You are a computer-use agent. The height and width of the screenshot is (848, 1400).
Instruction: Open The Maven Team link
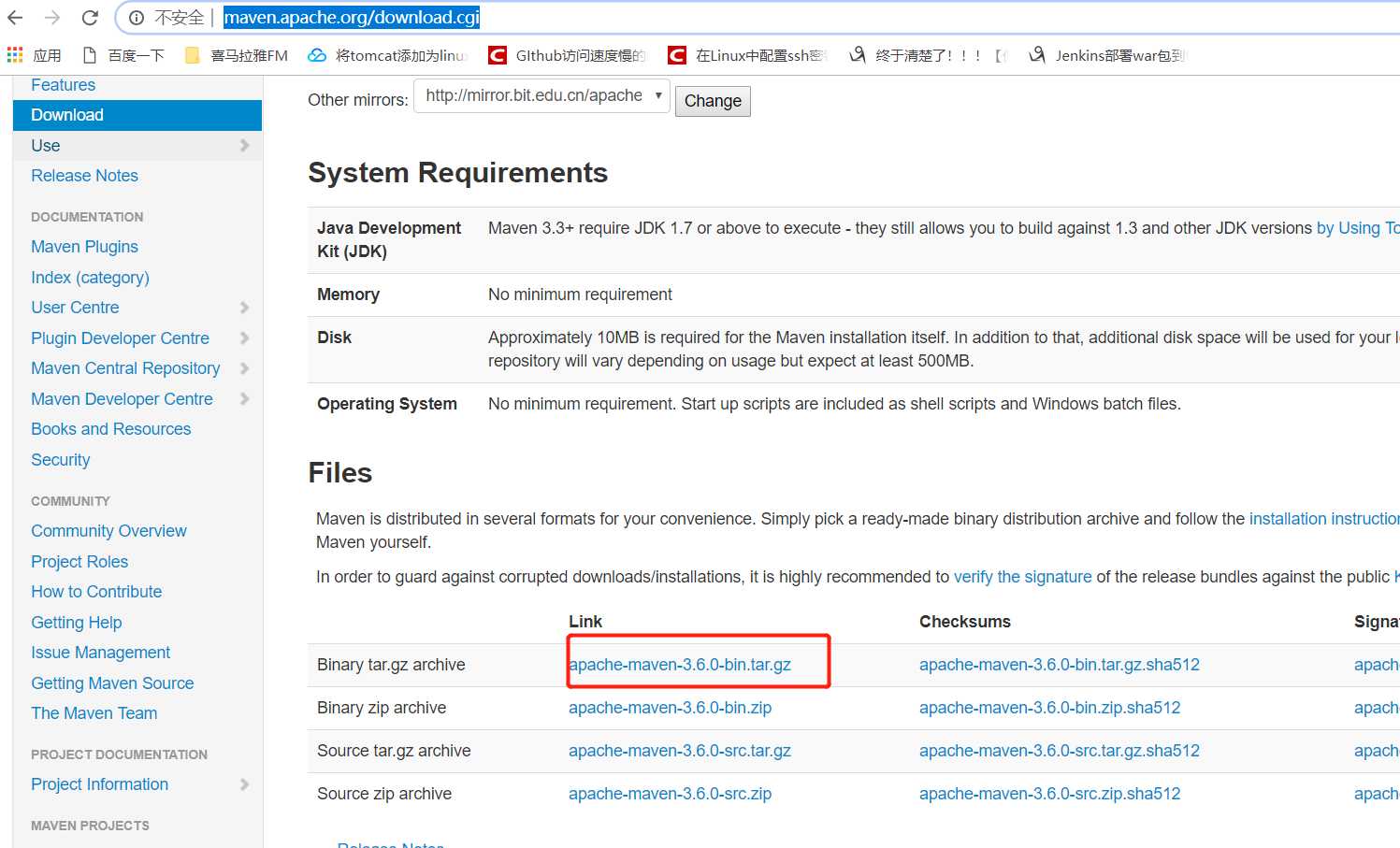[94, 713]
